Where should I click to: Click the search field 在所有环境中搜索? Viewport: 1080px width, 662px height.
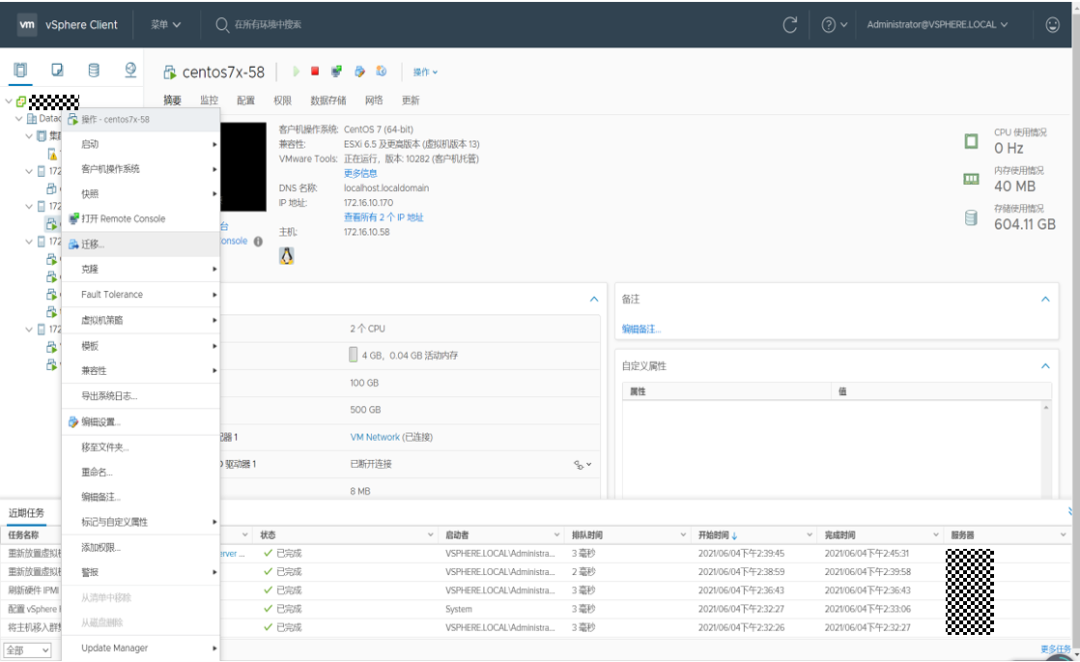(268, 25)
